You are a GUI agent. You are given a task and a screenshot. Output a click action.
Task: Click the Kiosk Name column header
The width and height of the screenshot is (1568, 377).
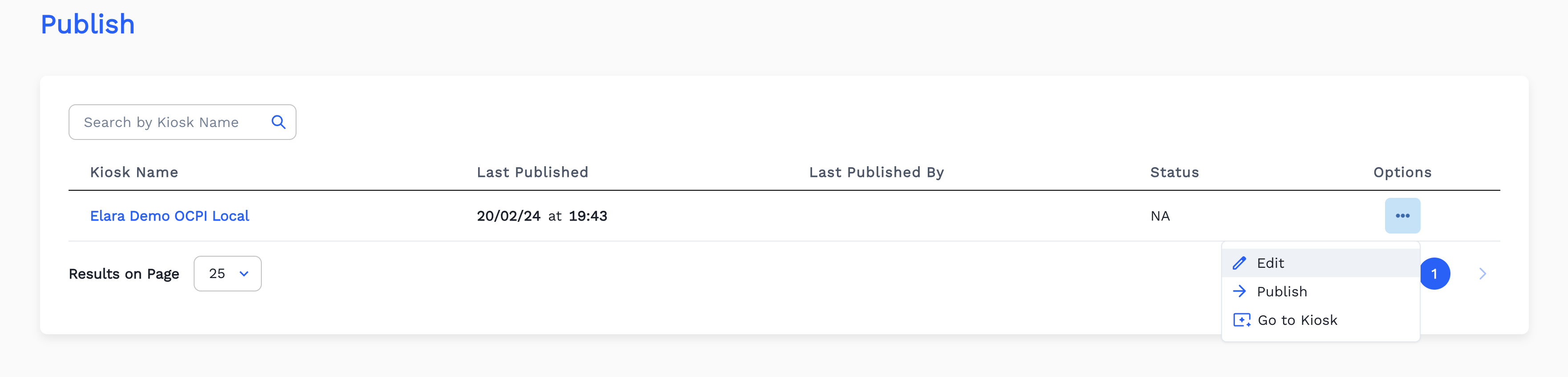[x=134, y=172]
